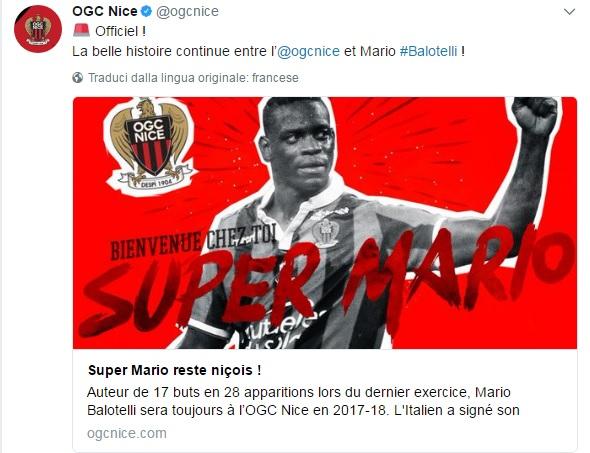Click the @ogcnice handle in header

tap(187, 12)
